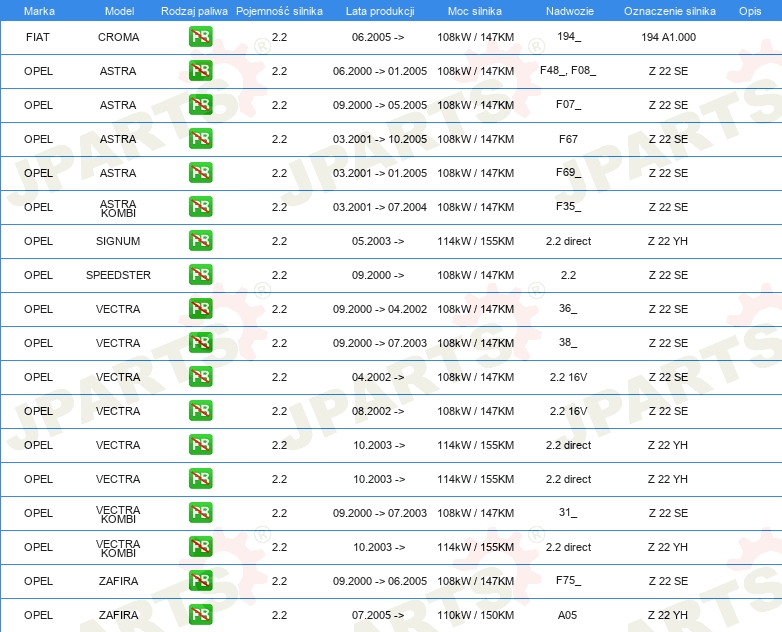782x632 pixels.
Task: Click body code 36_
Action: coord(568,309)
